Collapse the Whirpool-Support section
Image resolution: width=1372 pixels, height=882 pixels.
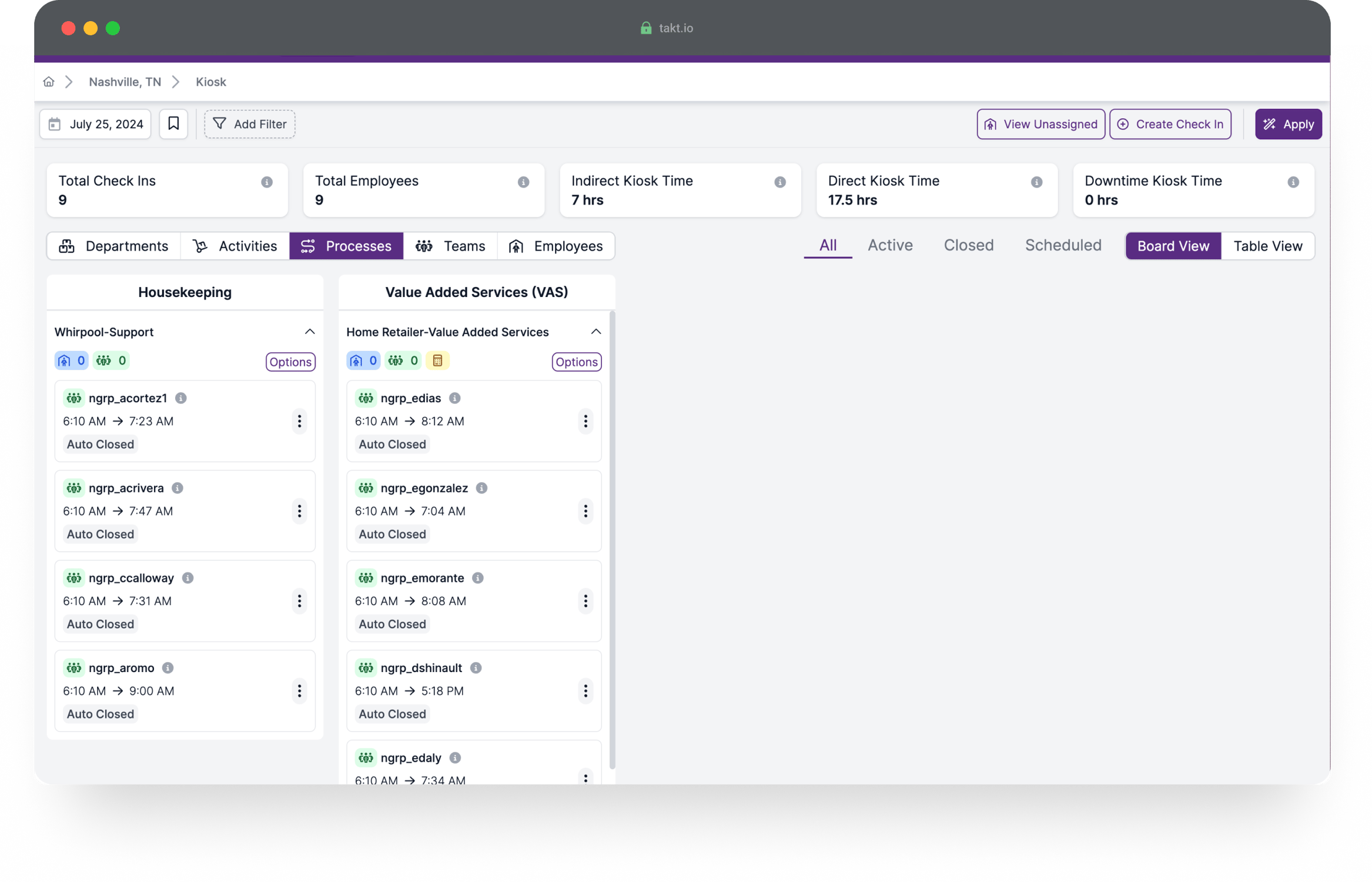pyautogui.click(x=310, y=332)
